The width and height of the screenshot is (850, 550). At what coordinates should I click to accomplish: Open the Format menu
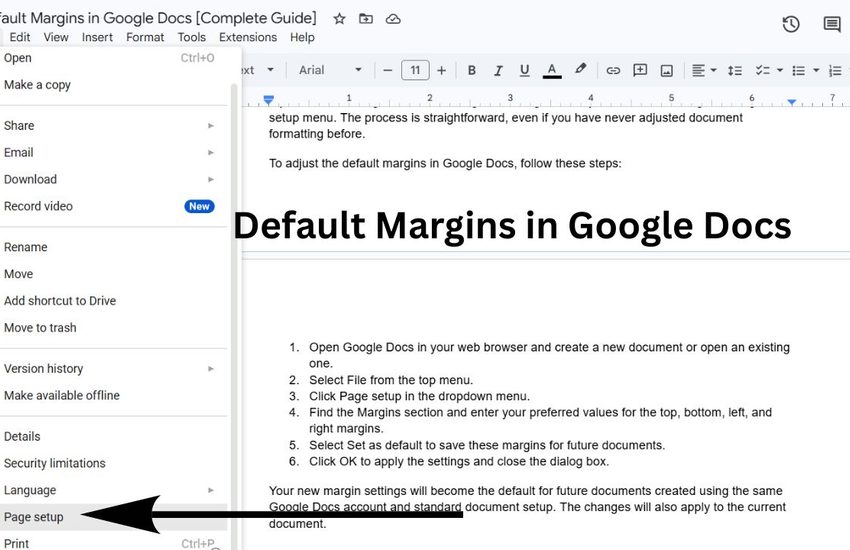[x=145, y=37]
